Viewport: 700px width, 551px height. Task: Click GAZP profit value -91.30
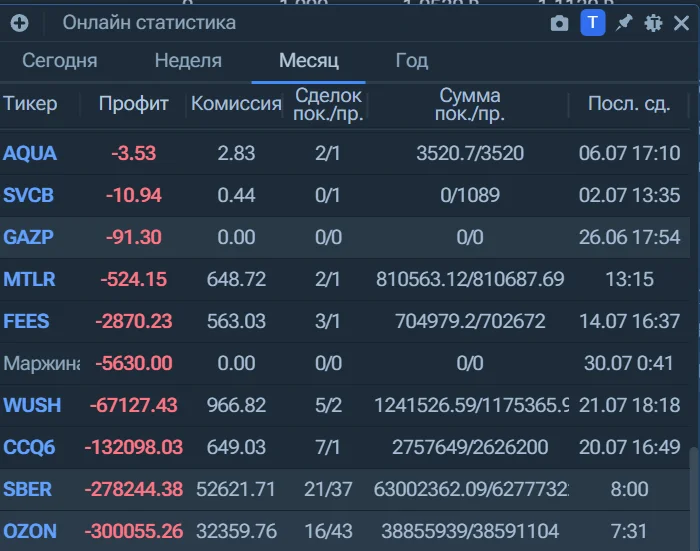pyautogui.click(x=133, y=237)
